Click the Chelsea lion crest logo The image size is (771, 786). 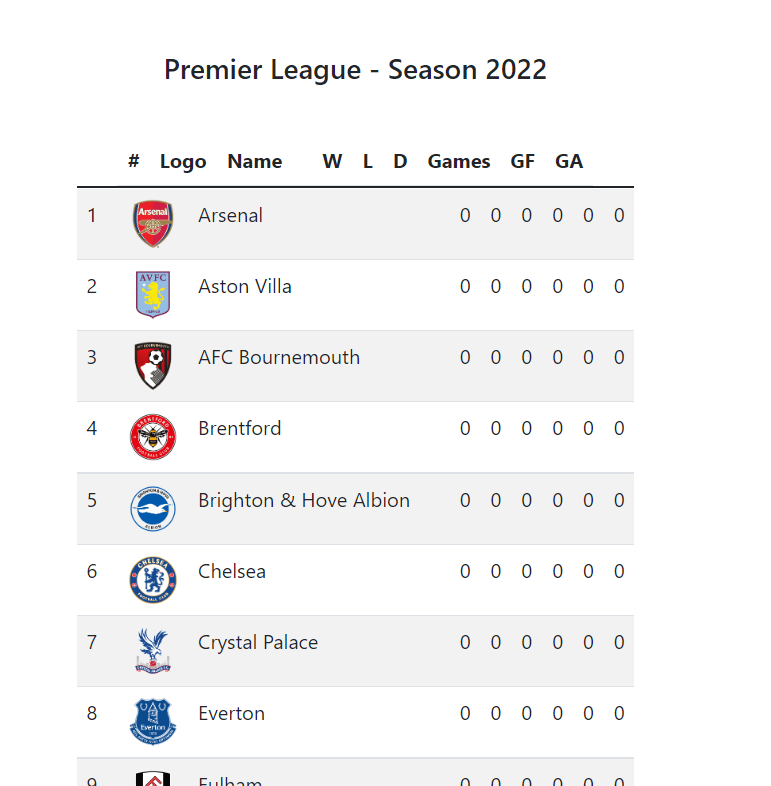(x=153, y=580)
